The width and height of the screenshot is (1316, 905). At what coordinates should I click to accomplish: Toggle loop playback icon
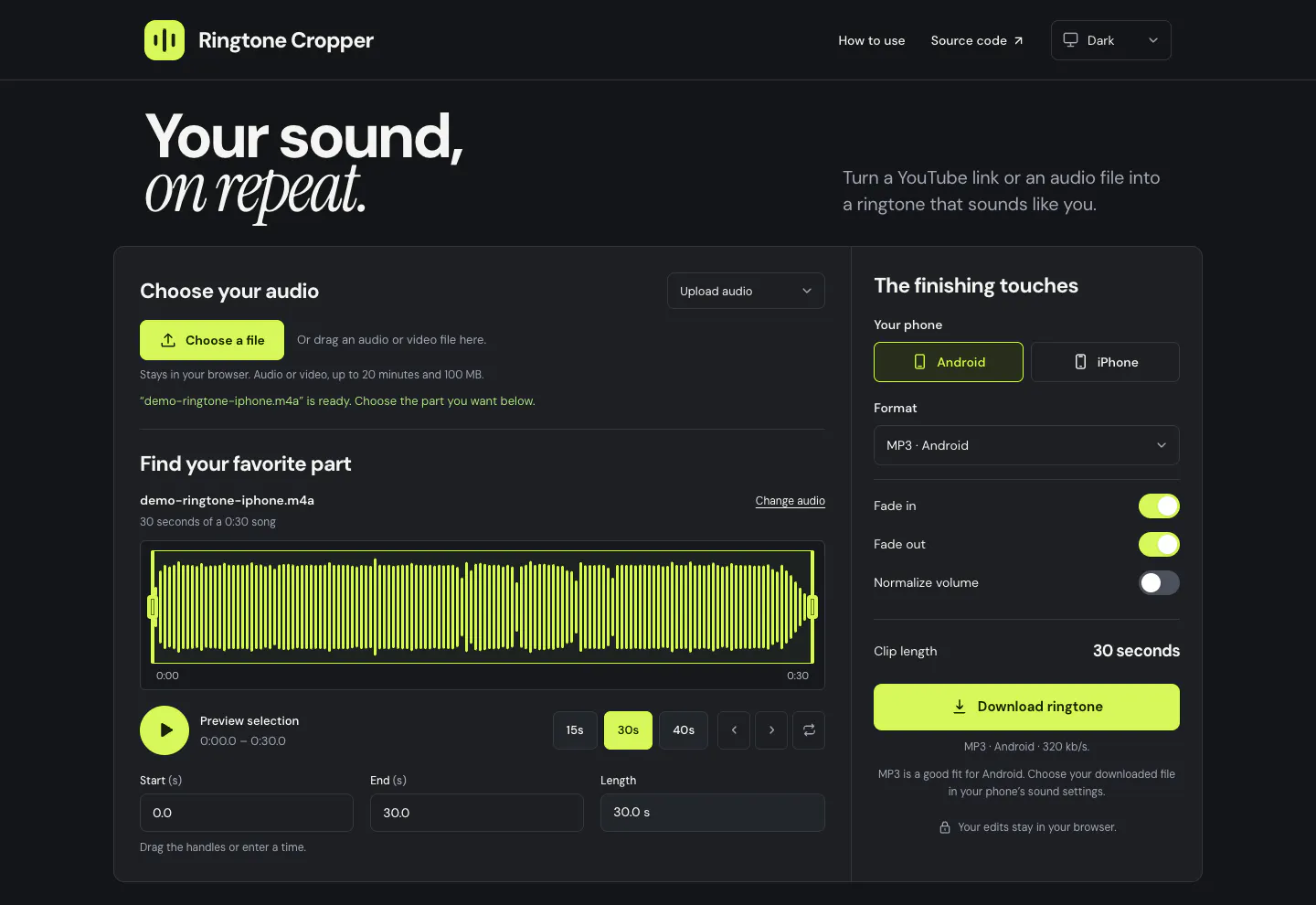coord(809,730)
